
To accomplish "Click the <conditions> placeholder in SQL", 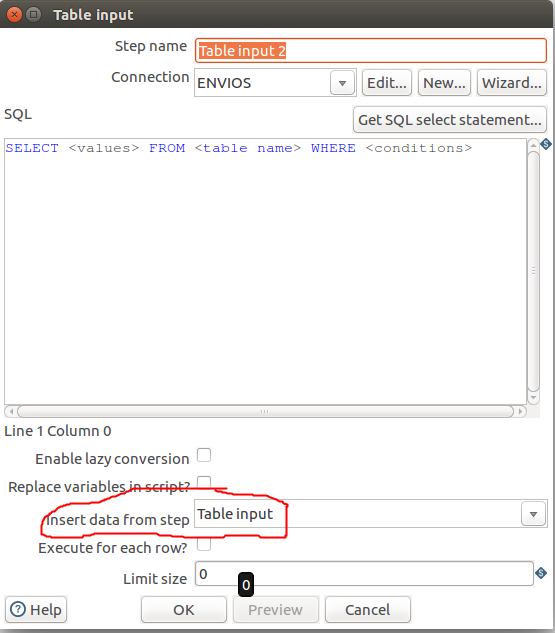I will coord(419,148).
